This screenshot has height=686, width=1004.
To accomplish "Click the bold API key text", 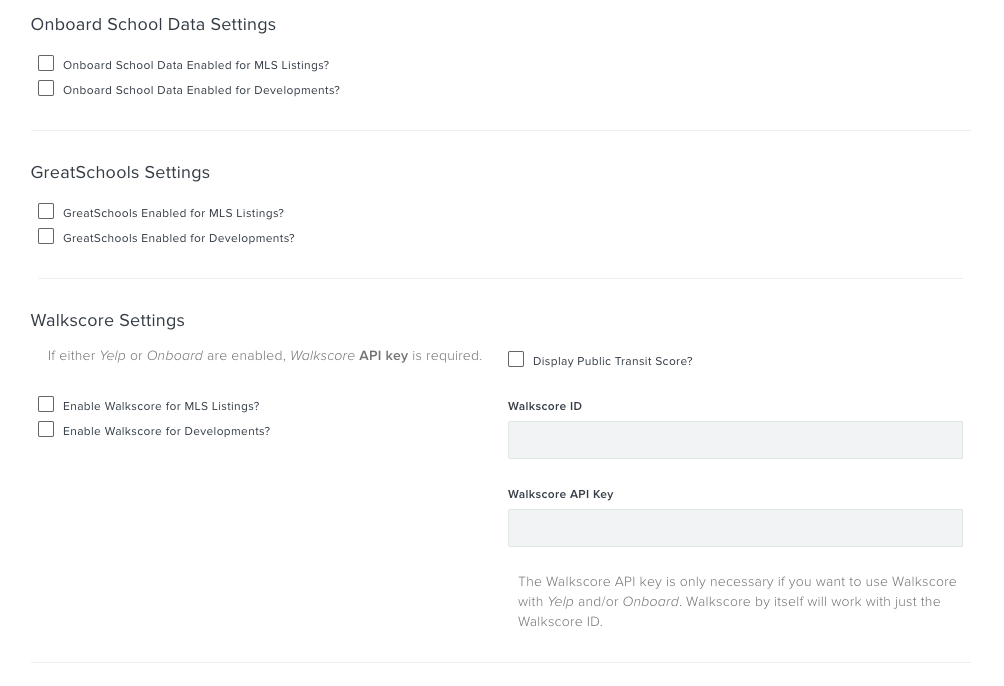I will [x=383, y=355].
